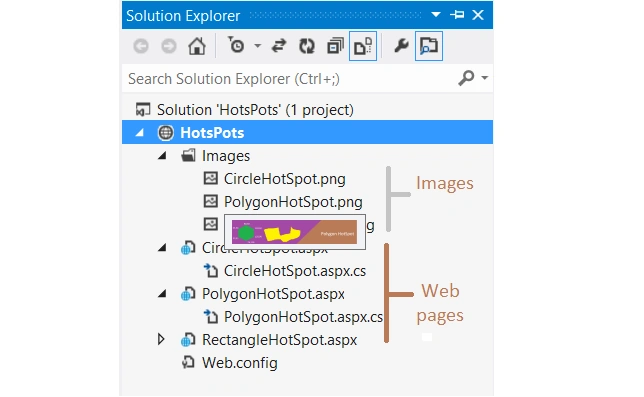Image resolution: width=644 pixels, height=397 pixels.
Task: Click code file icon of CircleHotSpot.aspx.cs
Action: point(211,270)
